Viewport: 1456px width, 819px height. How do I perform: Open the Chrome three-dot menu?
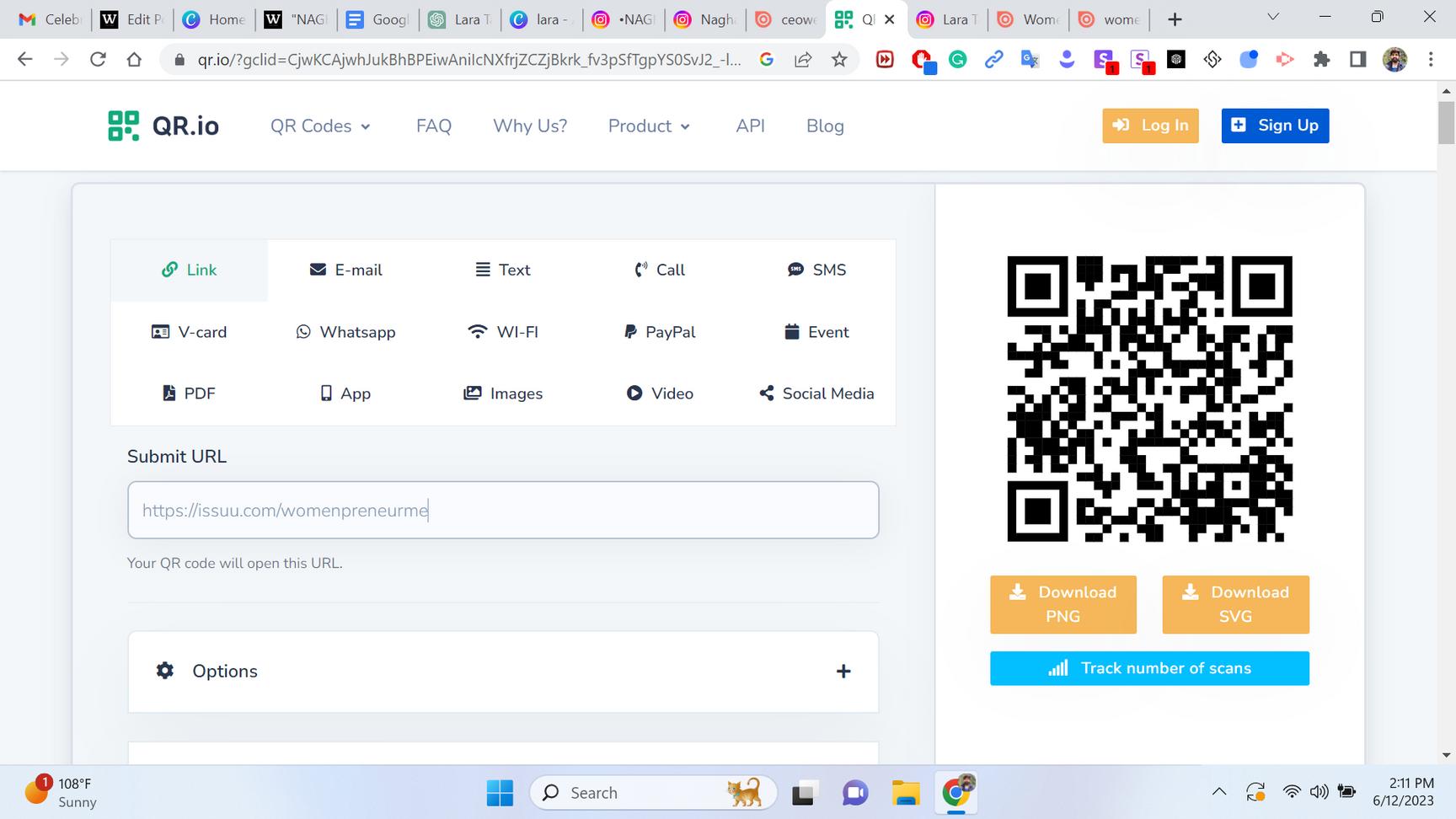(1431, 59)
